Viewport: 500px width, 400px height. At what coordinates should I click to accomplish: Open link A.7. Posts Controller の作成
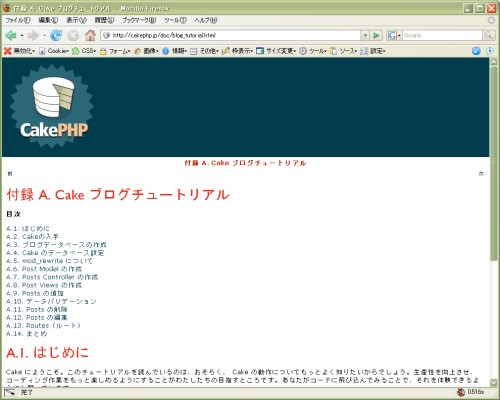point(52,277)
